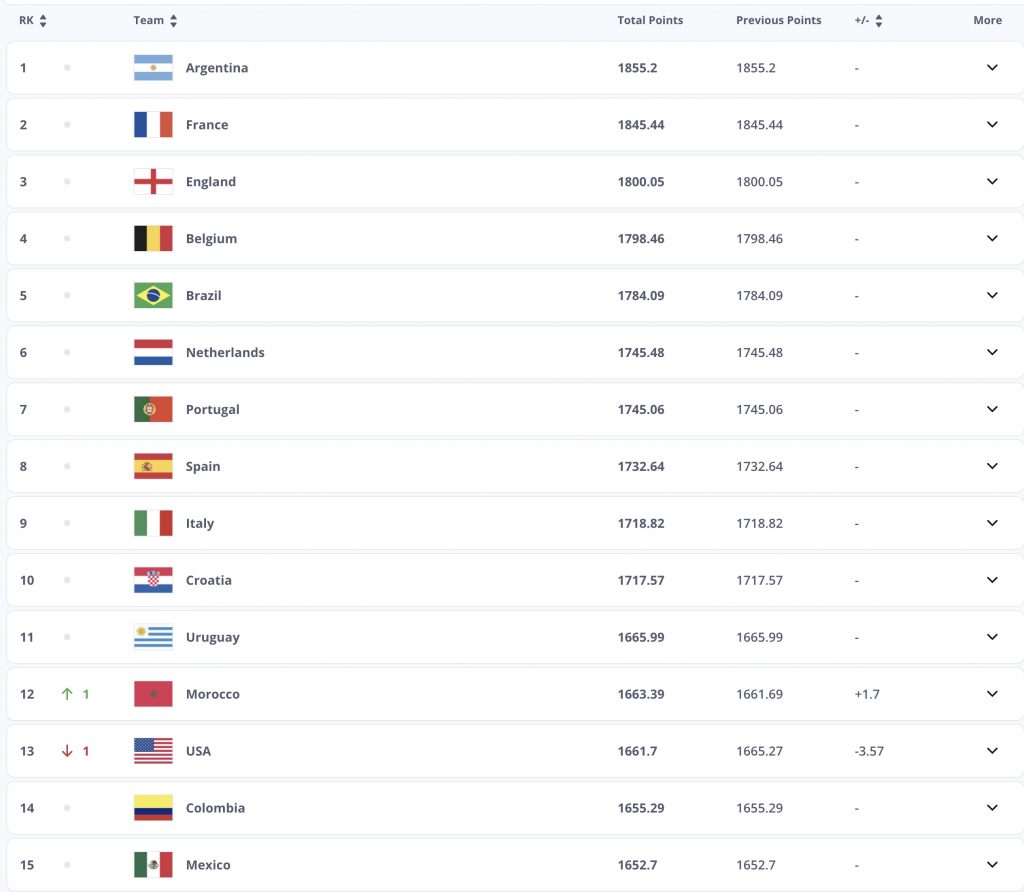Click the Portugal flag icon

coord(153,409)
